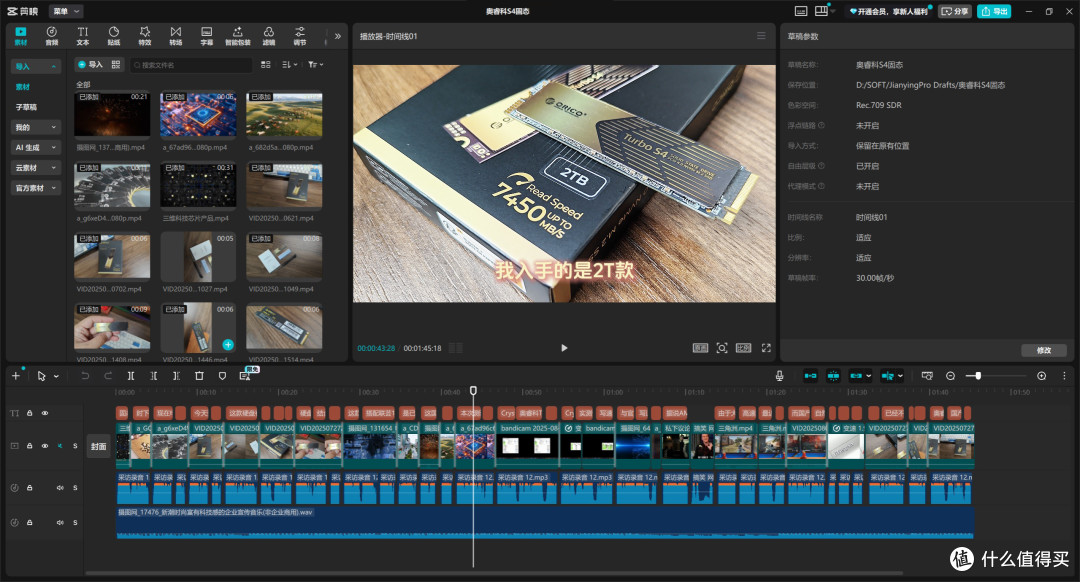
Task: Open the player aspect ratio button
Action: (743, 348)
